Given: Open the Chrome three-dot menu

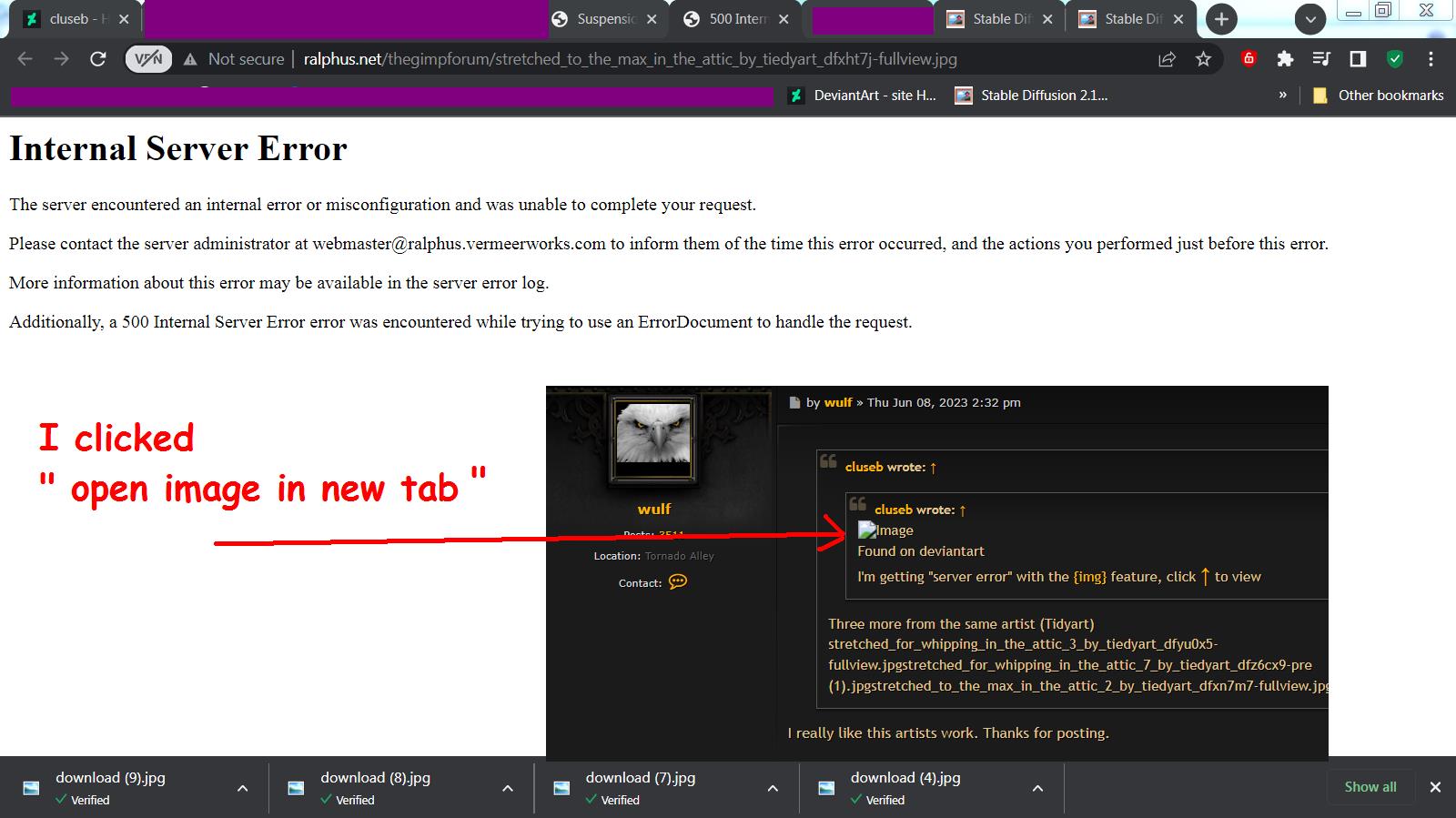Looking at the screenshot, I should (1431, 59).
